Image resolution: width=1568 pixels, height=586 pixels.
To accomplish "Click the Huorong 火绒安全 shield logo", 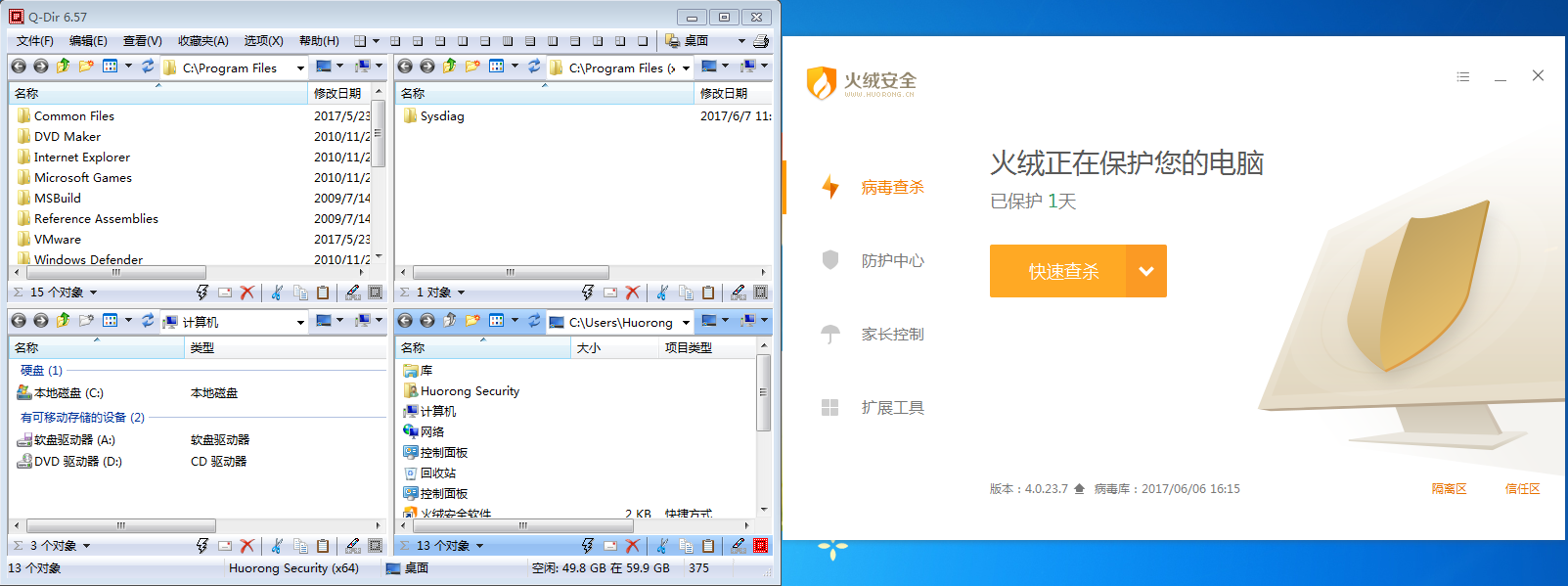I will [821, 83].
